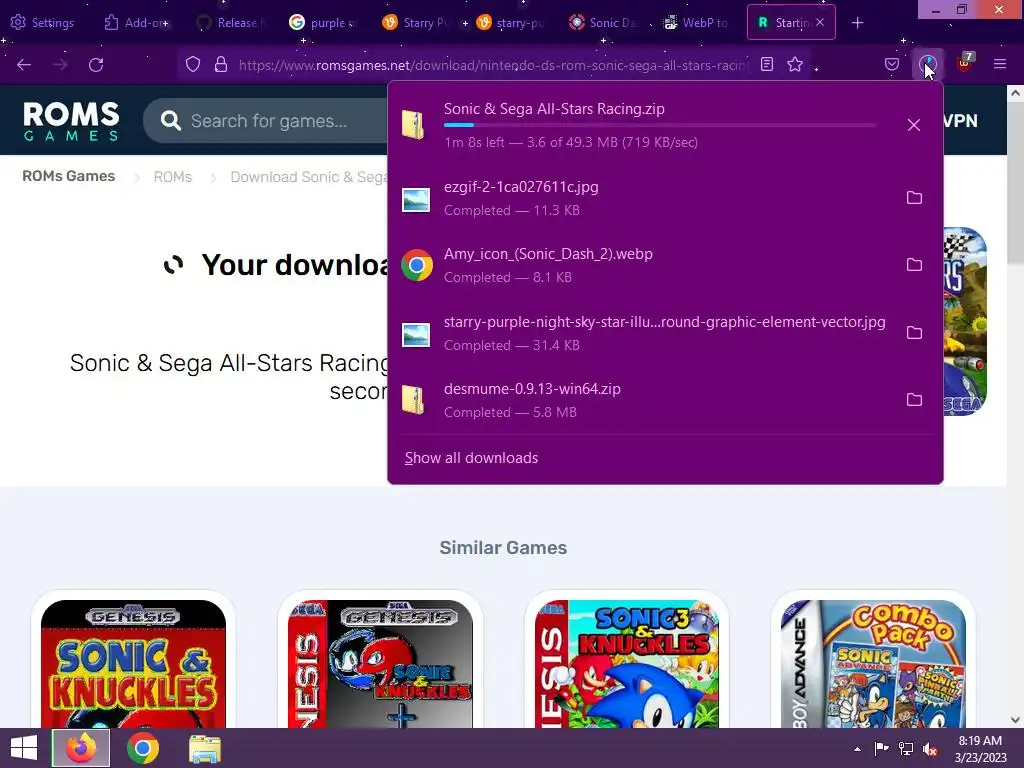Image resolution: width=1024 pixels, height=768 pixels.
Task: Show desmume-0.9.13-win64.zip in folder
Action: [914, 399]
